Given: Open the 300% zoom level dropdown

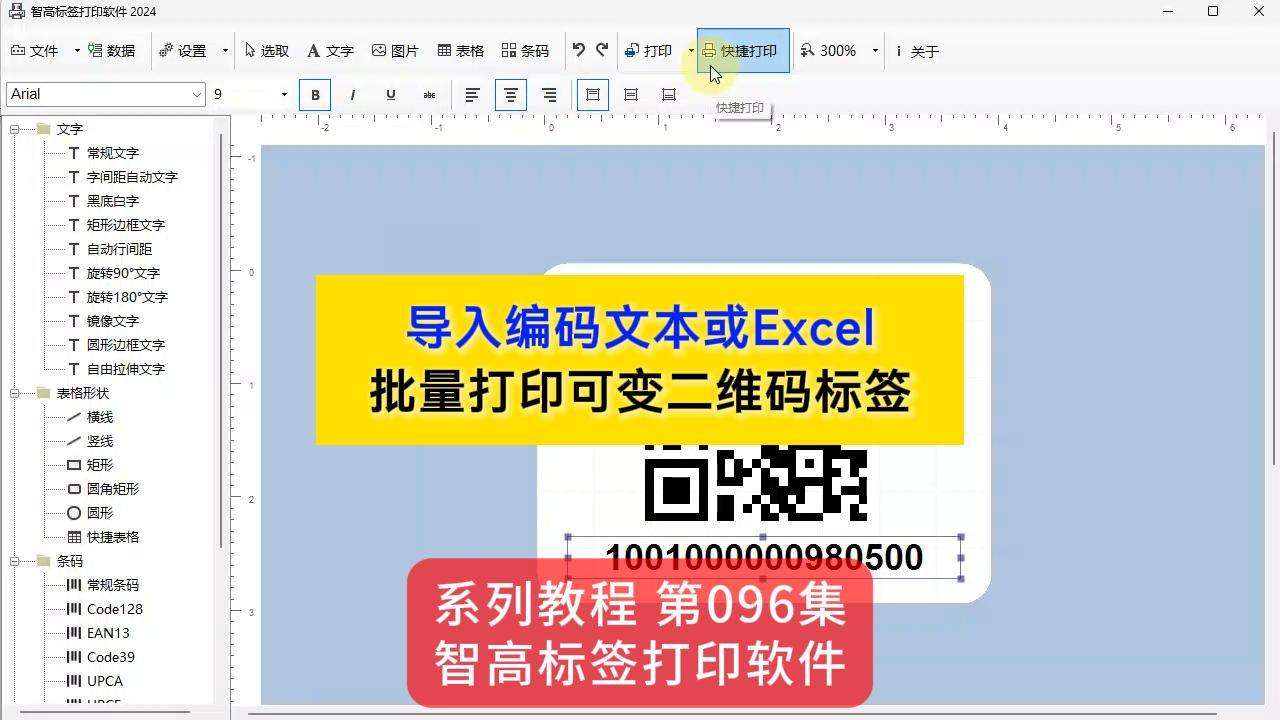Looking at the screenshot, I should pyautogui.click(x=874, y=50).
